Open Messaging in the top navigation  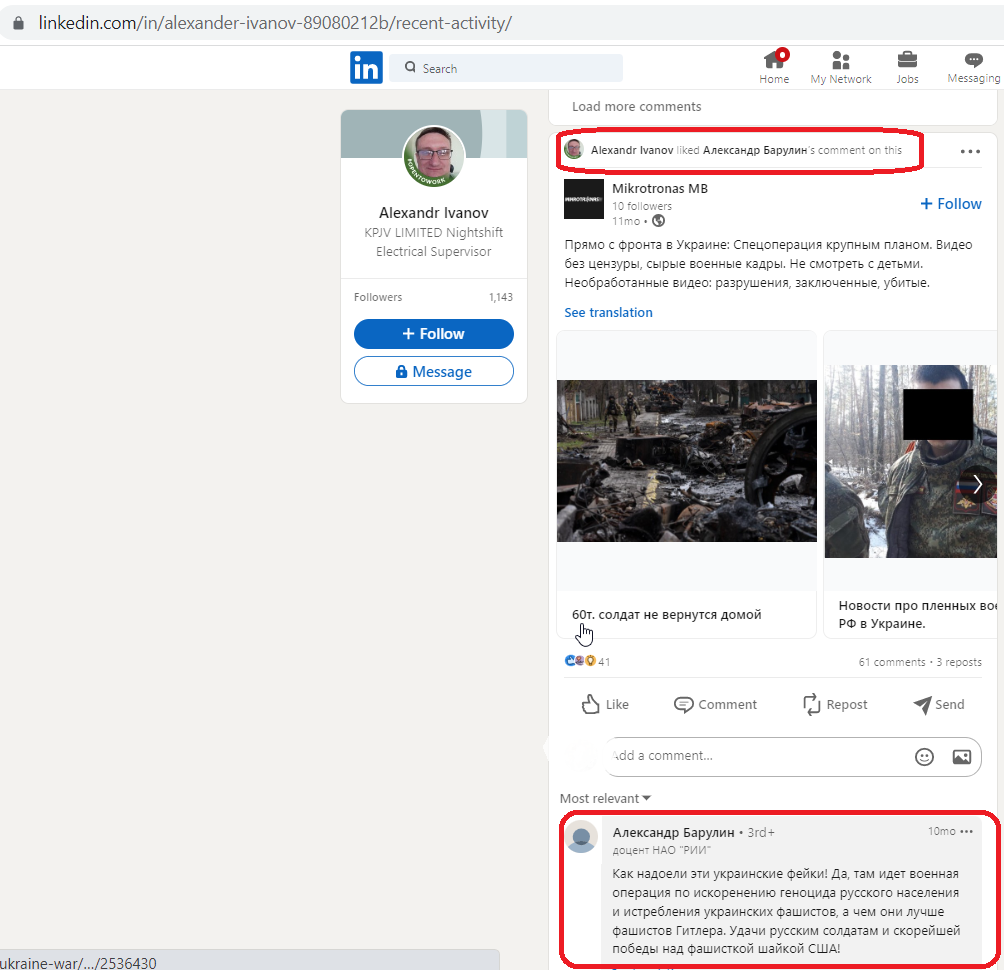click(973, 67)
